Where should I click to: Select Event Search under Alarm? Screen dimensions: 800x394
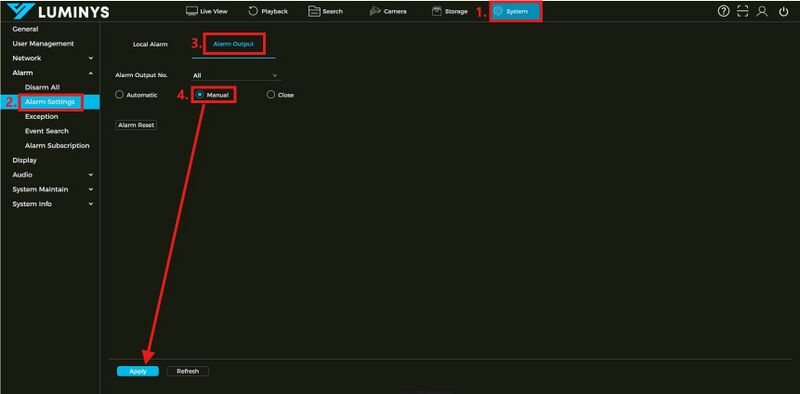tap(46, 131)
